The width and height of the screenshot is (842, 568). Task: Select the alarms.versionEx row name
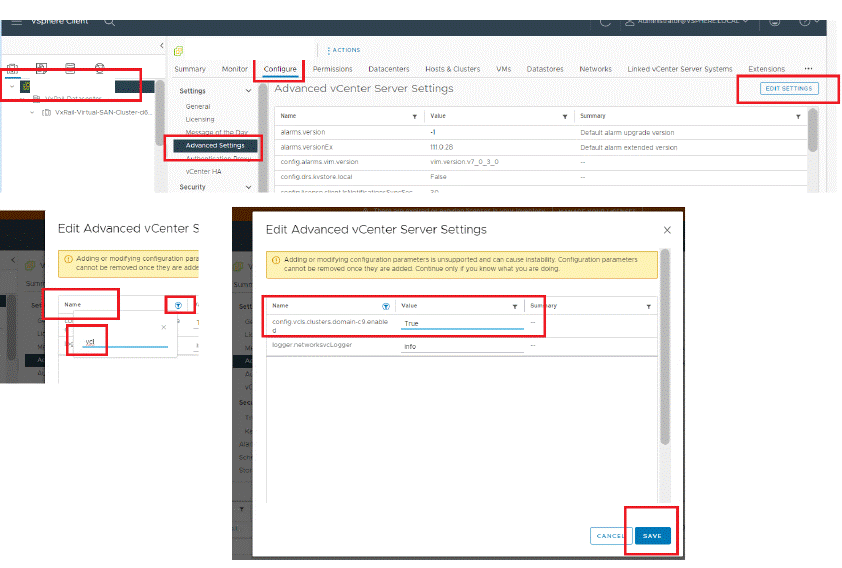(307, 147)
